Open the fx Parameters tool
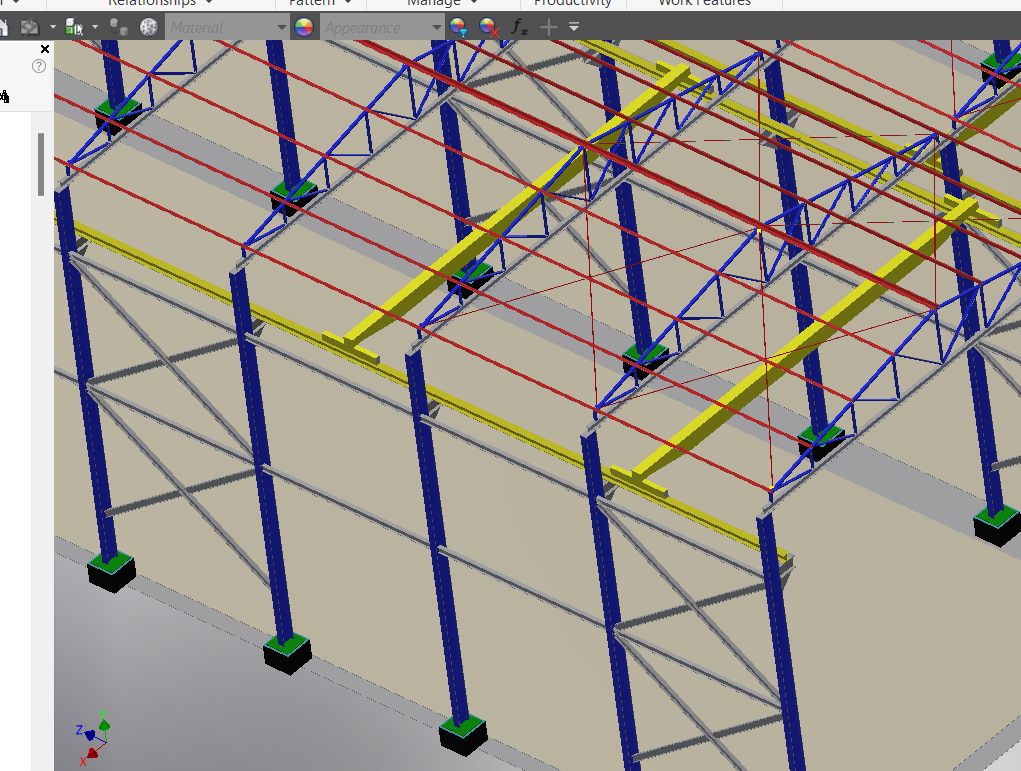The width and height of the screenshot is (1021, 771). coord(519,28)
